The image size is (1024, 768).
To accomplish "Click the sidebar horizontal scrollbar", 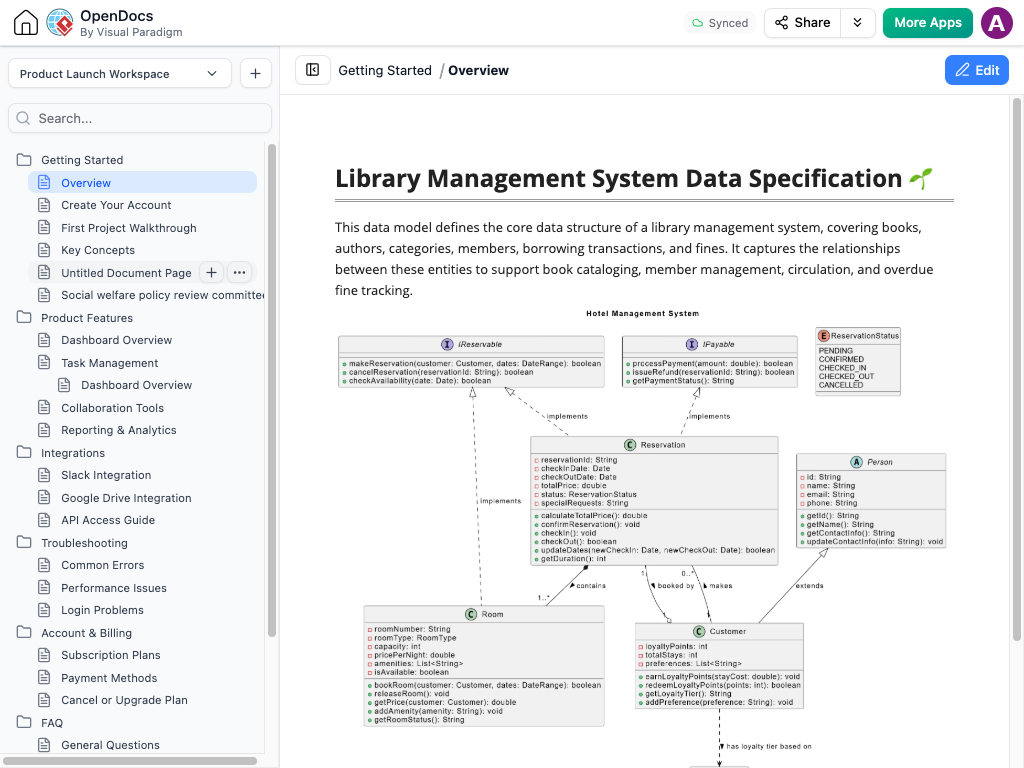I will click(131, 761).
